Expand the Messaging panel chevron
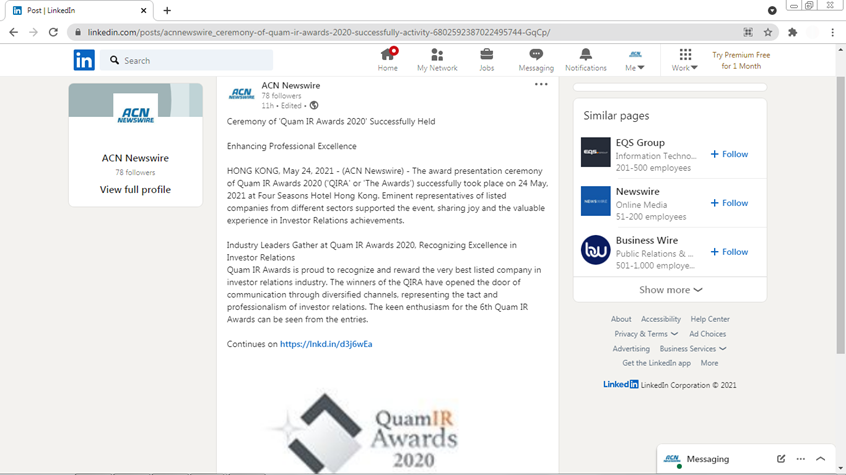 click(x=821, y=459)
